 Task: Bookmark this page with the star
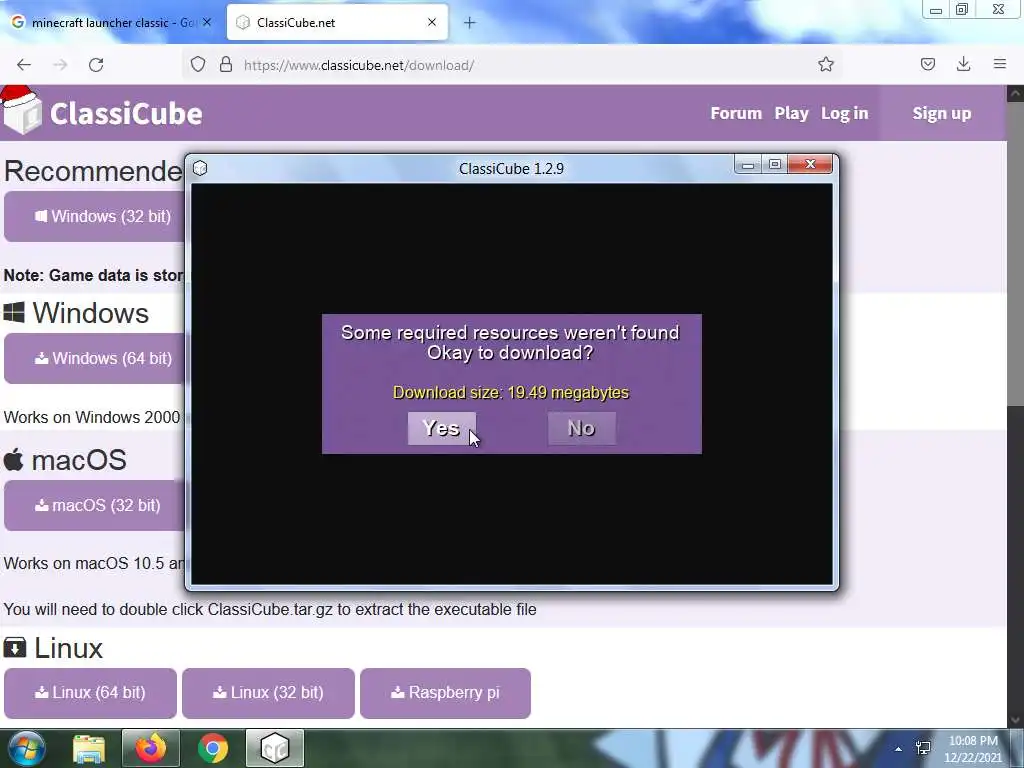(825, 64)
